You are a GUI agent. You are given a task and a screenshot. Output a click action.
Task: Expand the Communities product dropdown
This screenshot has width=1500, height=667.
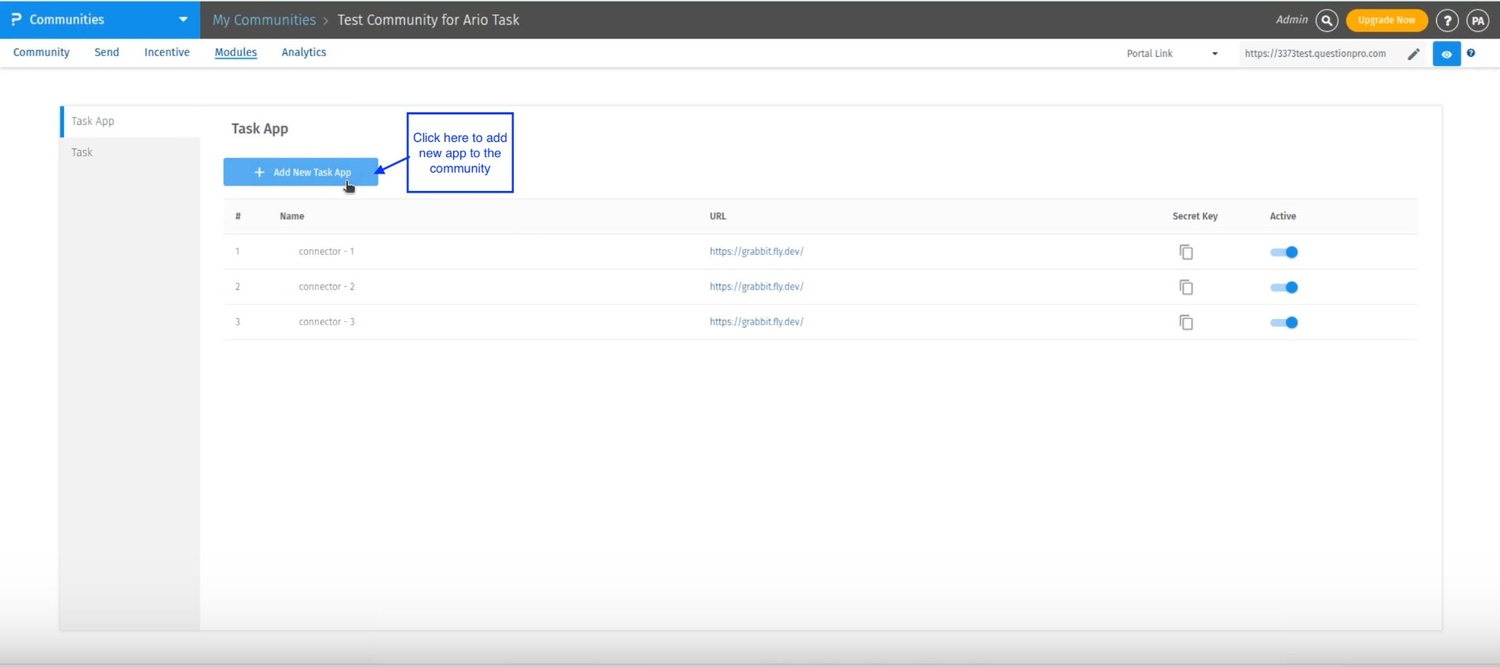click(x=183, y=20)
